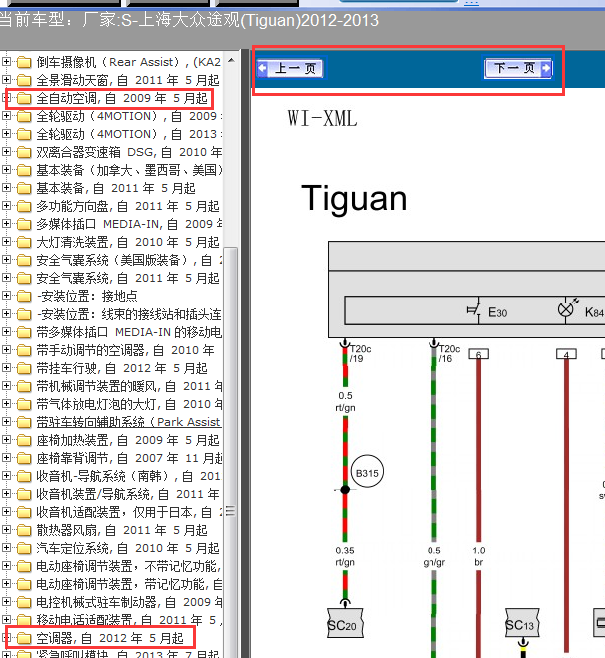Click folder icon of 收音机-导航系统（南韩）
This screenshot has height=658, width=605.
(x=24, y=476)
